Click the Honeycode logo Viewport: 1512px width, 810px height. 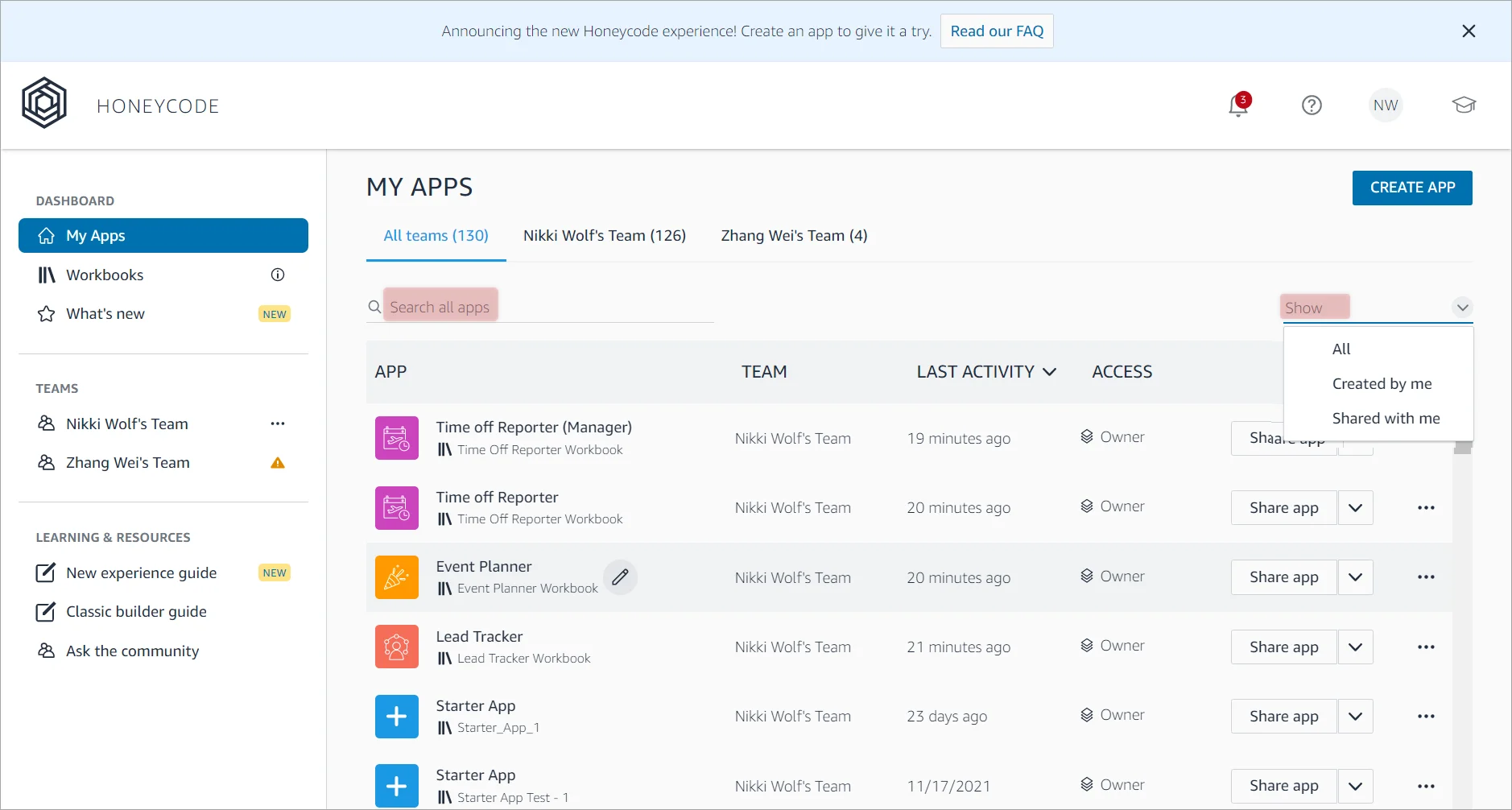click(44, 104)
